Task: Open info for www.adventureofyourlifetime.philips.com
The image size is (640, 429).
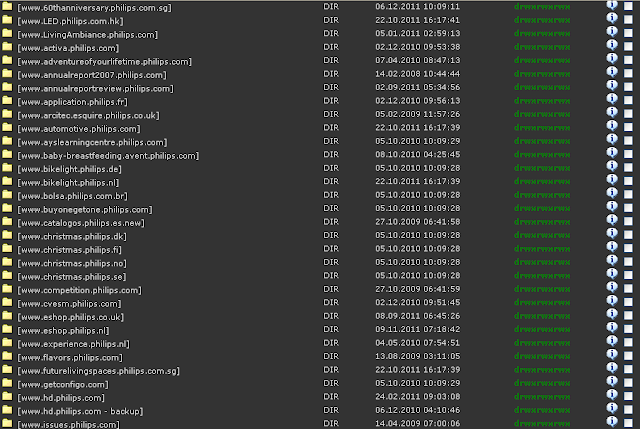Action: 611,58
